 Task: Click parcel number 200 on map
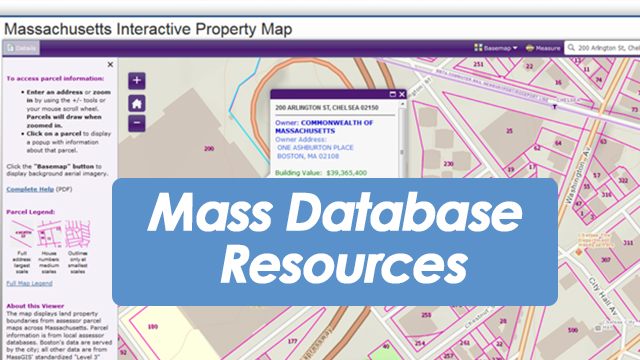point(209,149)
